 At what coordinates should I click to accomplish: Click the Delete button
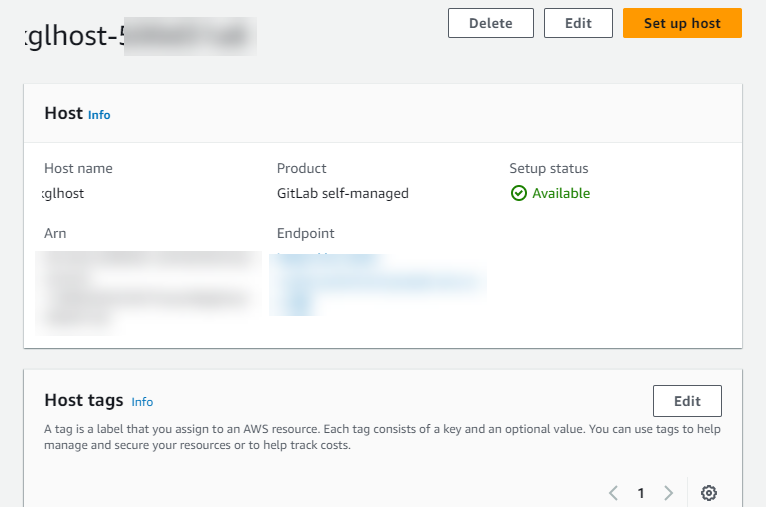(490, 23)
